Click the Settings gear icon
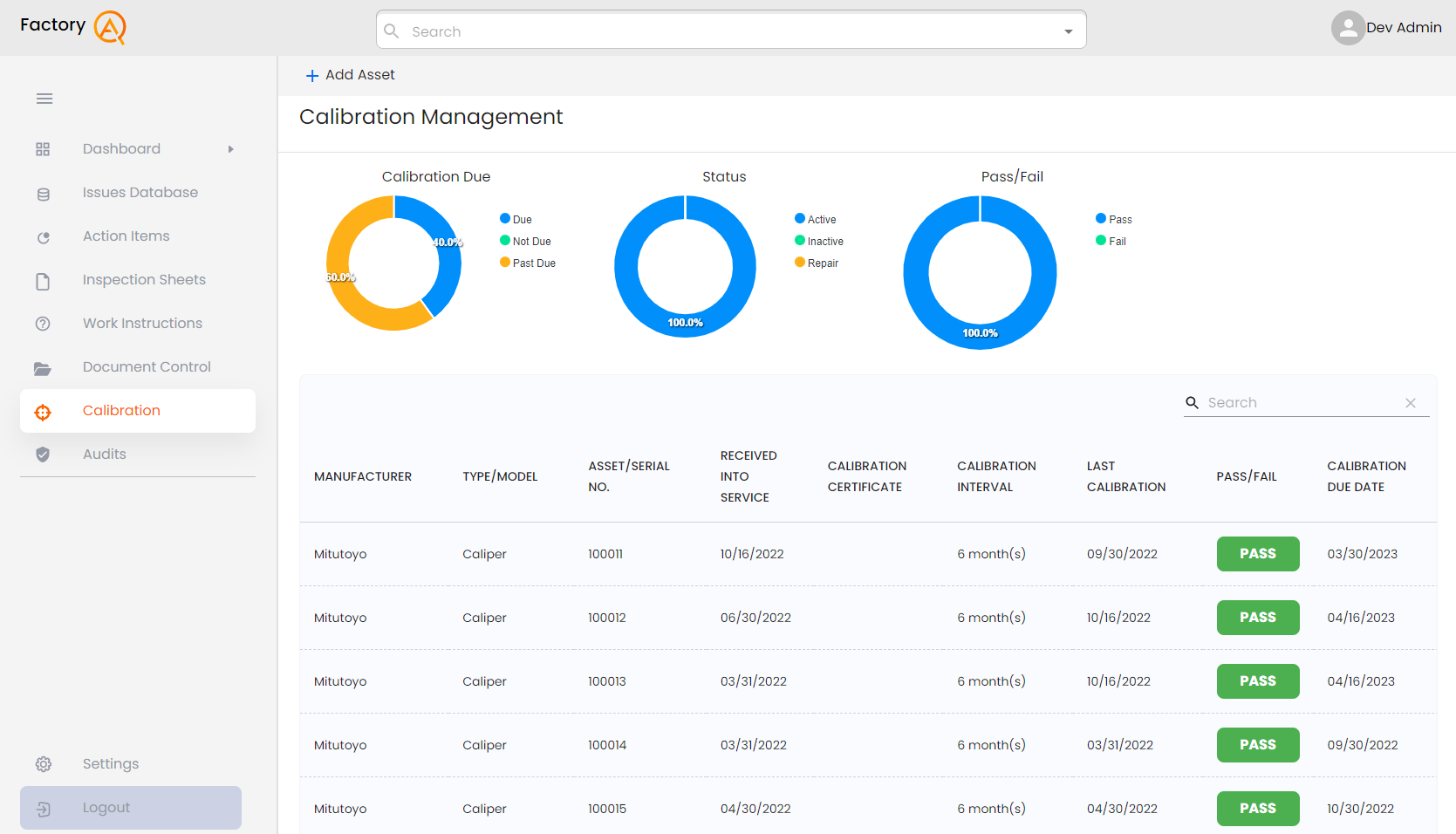This screenshot has height=834, width=1456. (44, 764)
